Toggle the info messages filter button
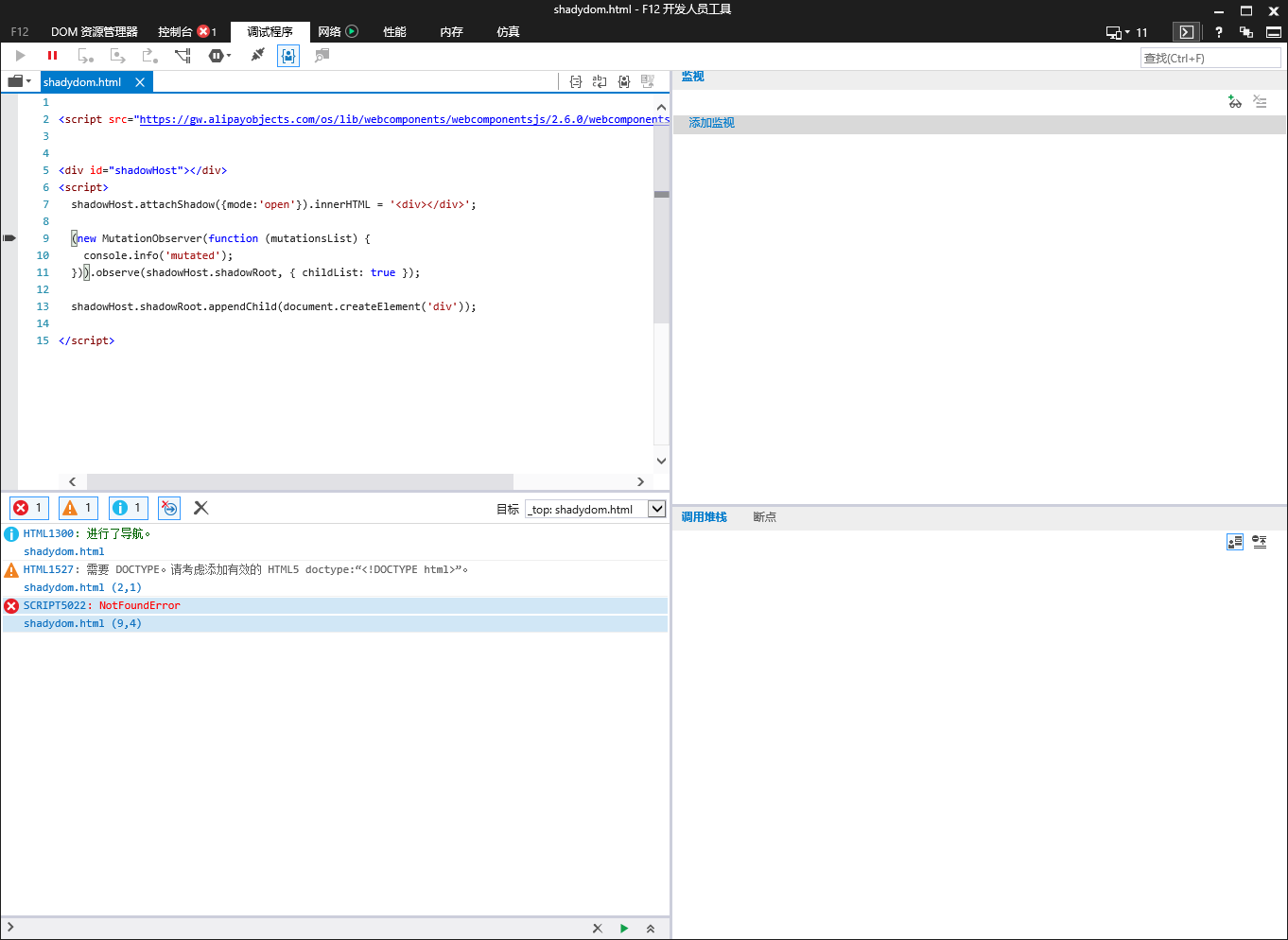 pyautogui.click(x=129, y=508)
